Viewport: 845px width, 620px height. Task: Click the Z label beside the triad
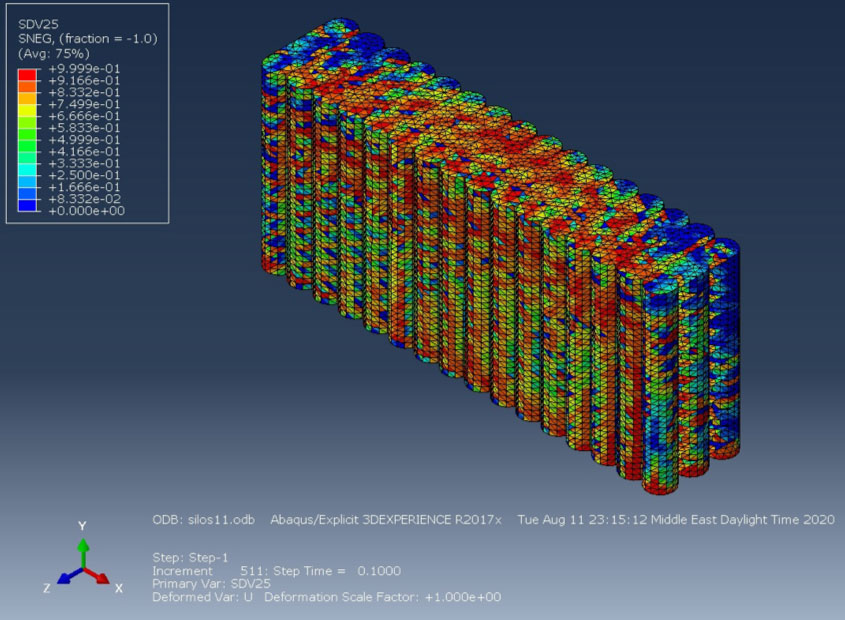[47, 588]
